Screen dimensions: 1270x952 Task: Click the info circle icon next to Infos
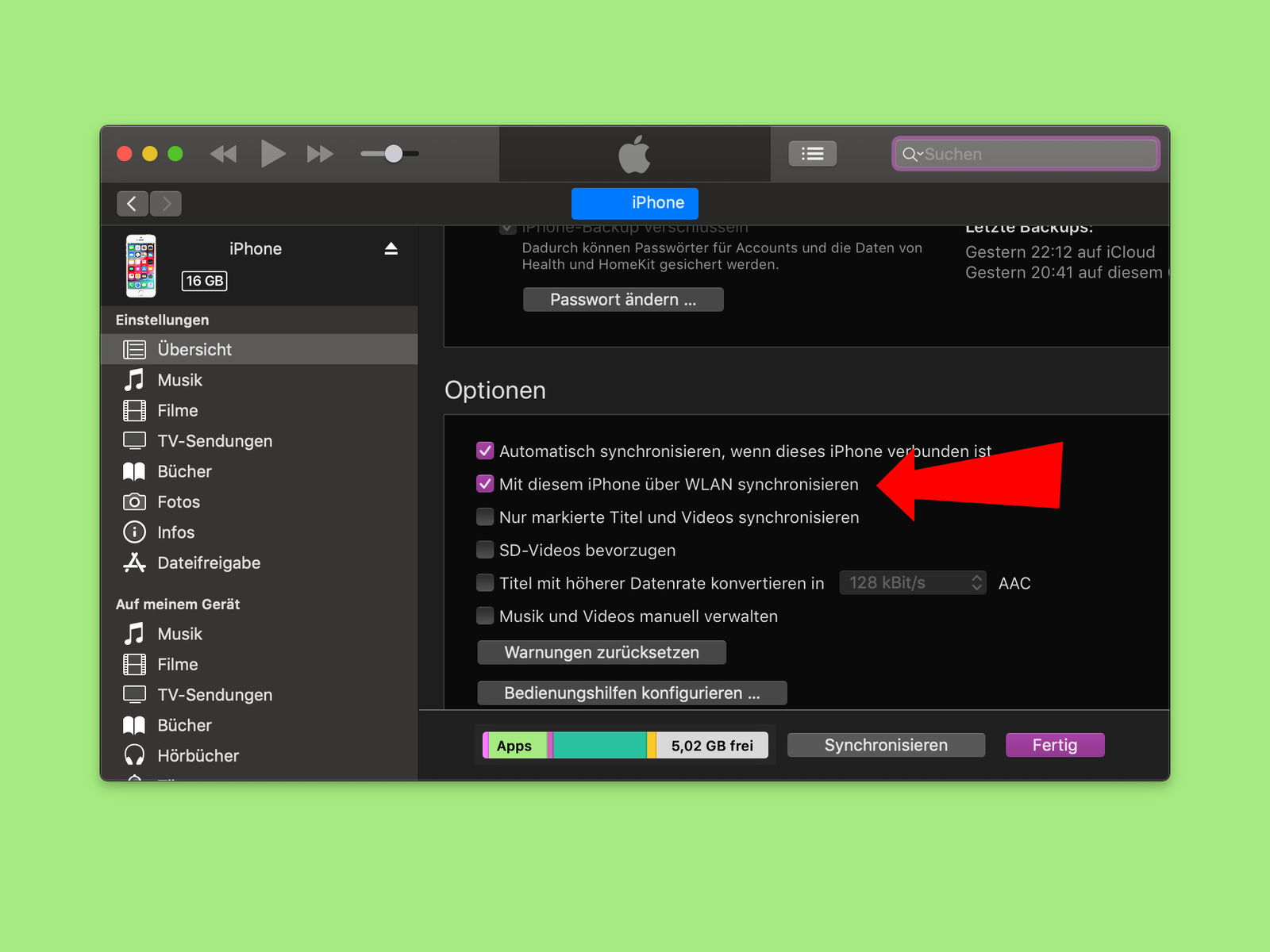tap(134, 532)
